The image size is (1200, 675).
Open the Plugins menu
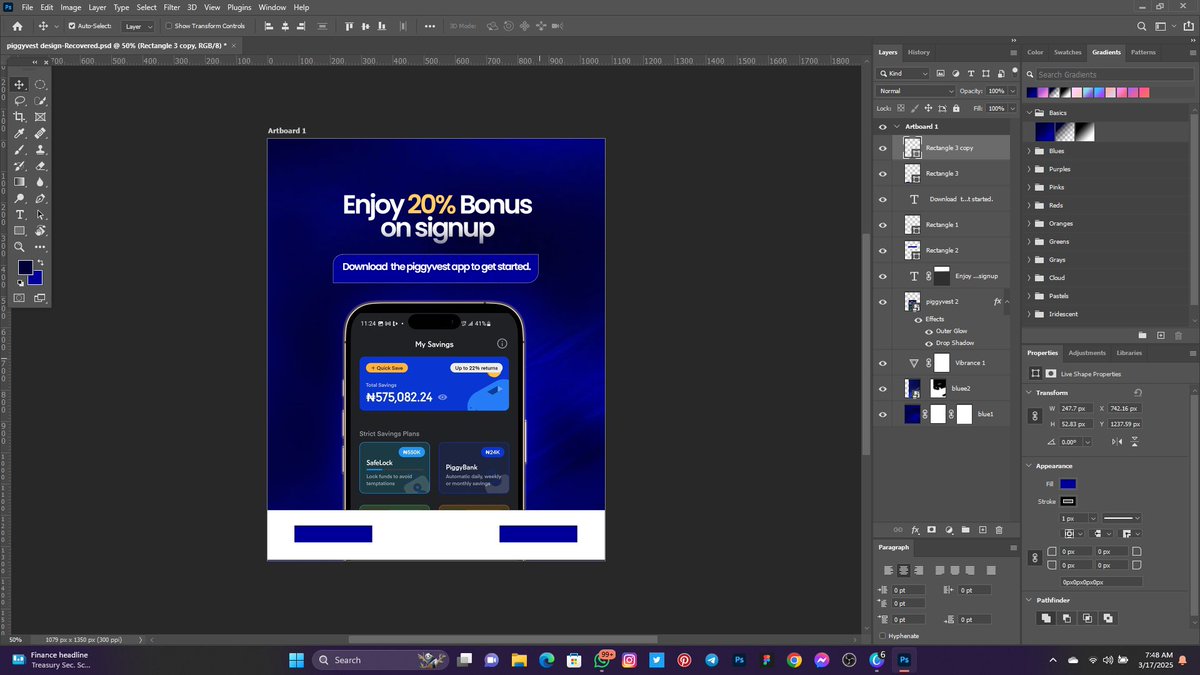coord(239,7)
